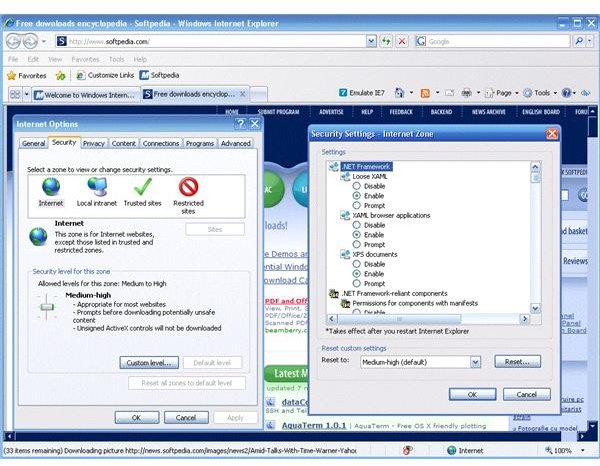This screenshot has height=466, width=600.
Task: Select Enable under XPS documents
Action: tap(357, 274)
